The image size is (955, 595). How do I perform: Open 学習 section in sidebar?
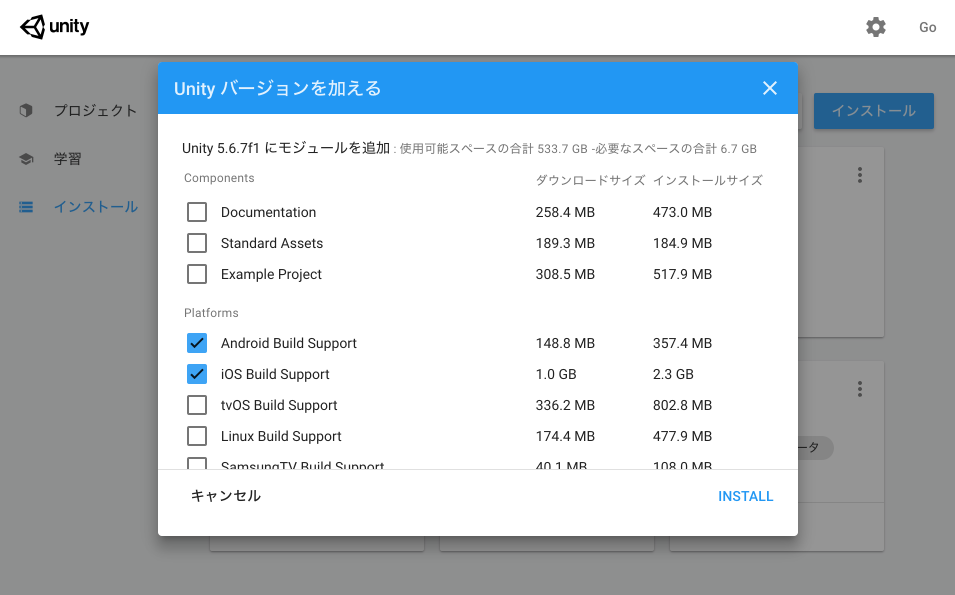[x=68, y=159]
